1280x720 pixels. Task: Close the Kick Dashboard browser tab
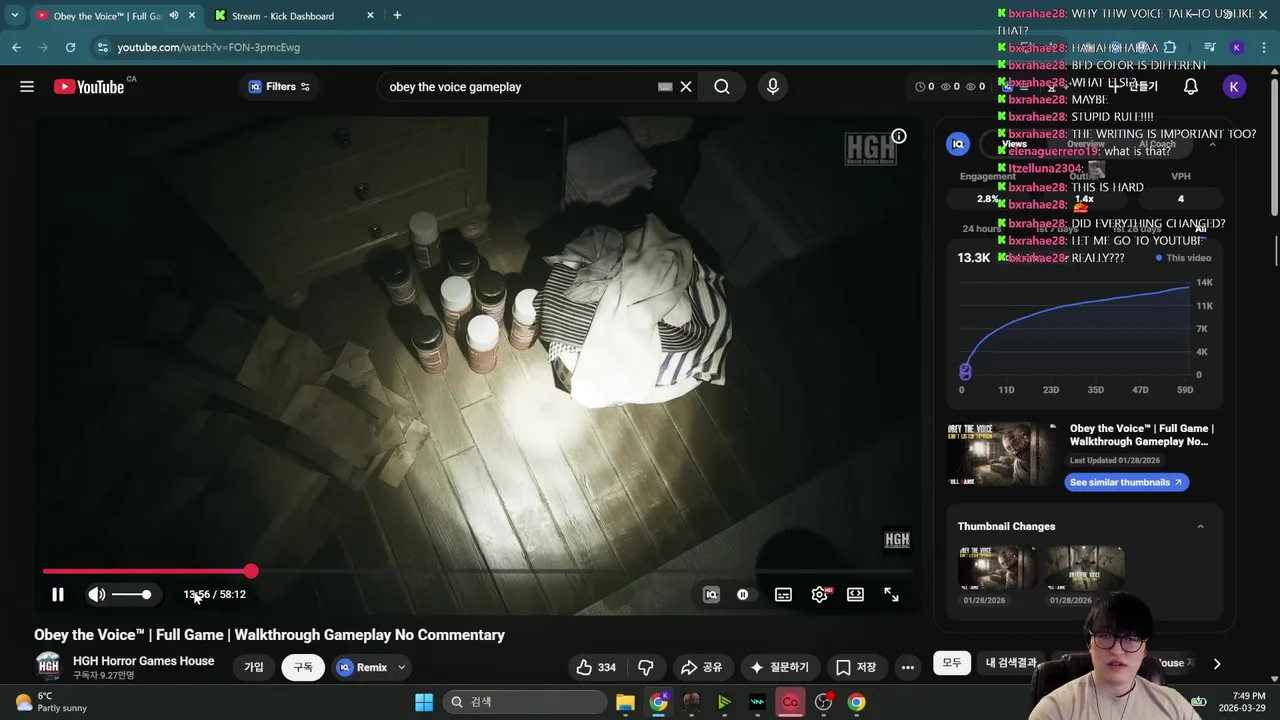[370, 16]
